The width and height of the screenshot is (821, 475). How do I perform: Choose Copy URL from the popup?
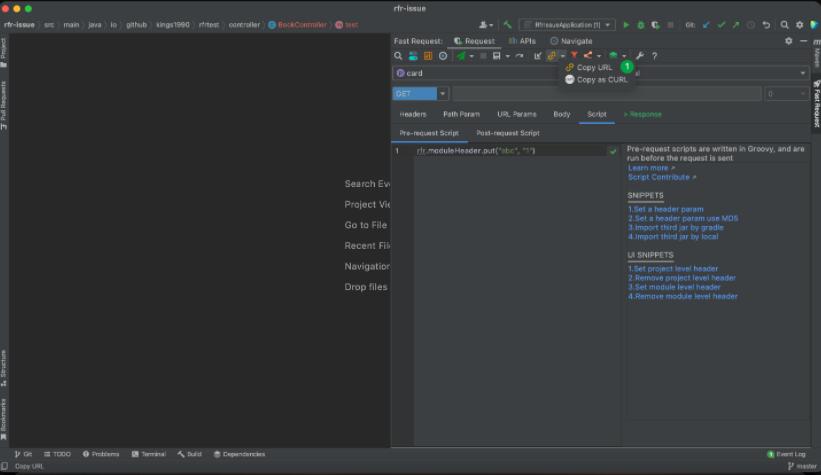pyautogui.click(x=594, y=67)
